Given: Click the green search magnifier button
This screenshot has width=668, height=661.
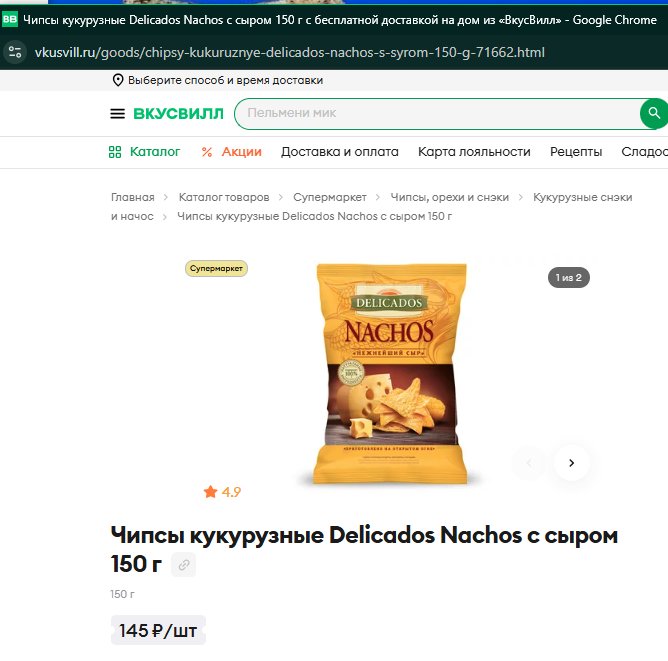Looking at the screenshot, I should [654, 113].
